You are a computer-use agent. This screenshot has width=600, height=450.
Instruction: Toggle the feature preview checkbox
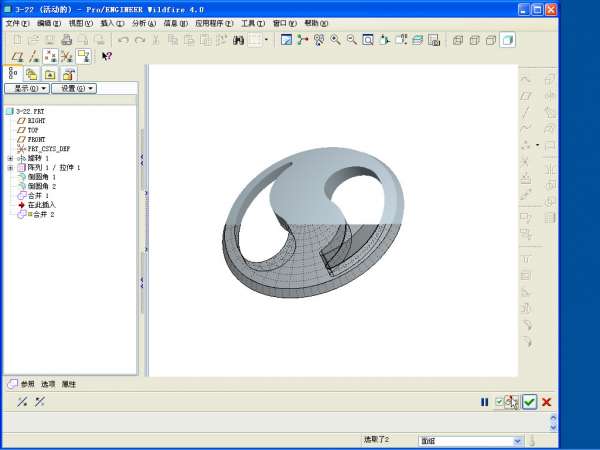coord(499,402)
